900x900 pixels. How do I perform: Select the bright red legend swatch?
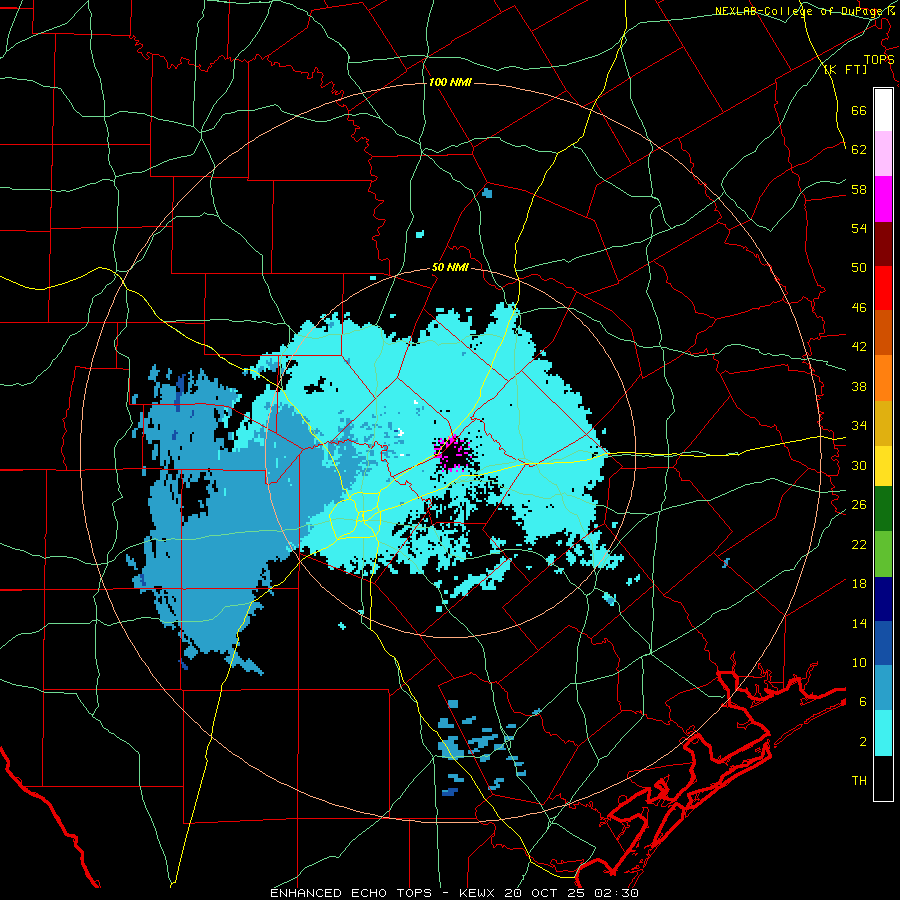[x=883, y=288]
